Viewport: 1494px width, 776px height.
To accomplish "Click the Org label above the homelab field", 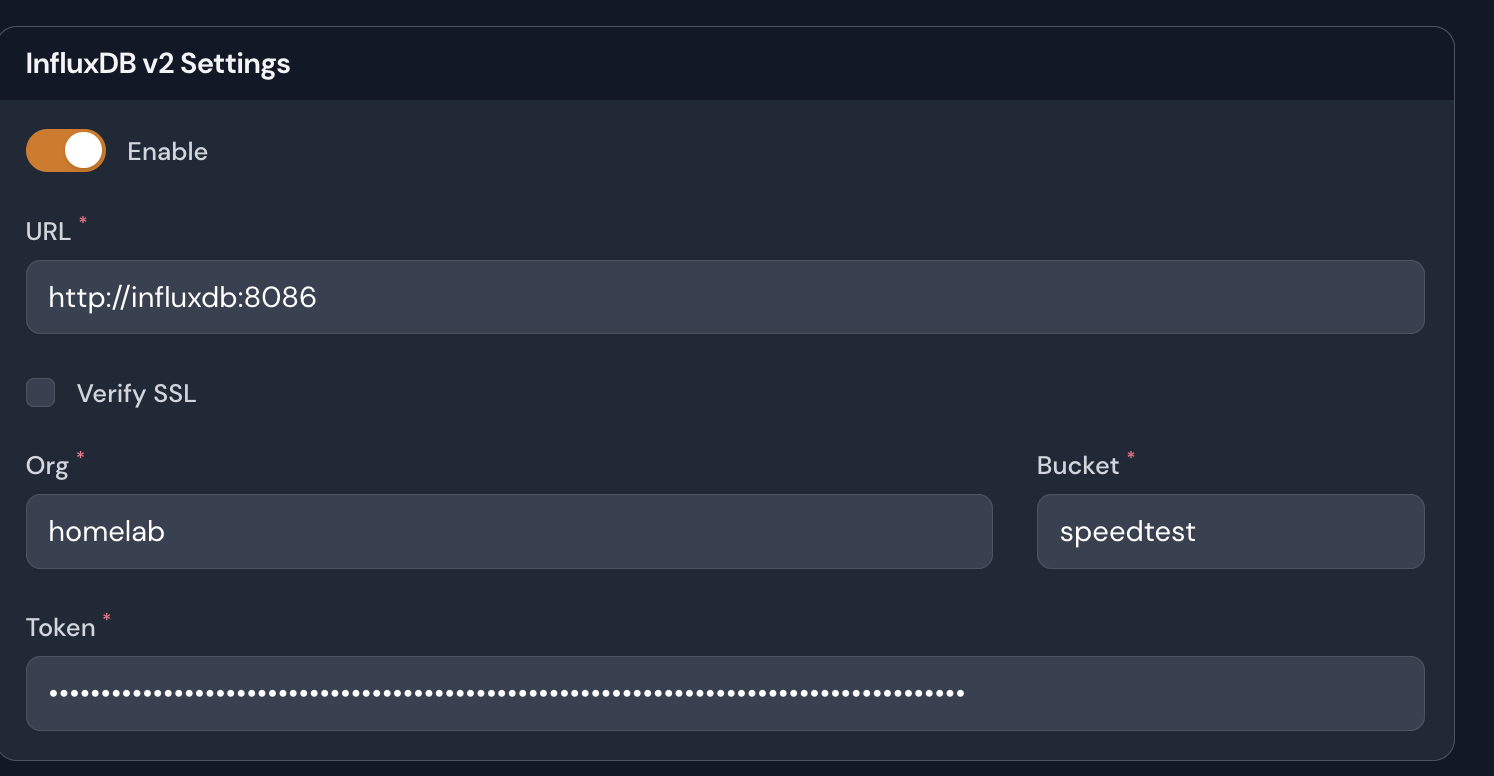I will pyautogui.click(x=45, y=465).
